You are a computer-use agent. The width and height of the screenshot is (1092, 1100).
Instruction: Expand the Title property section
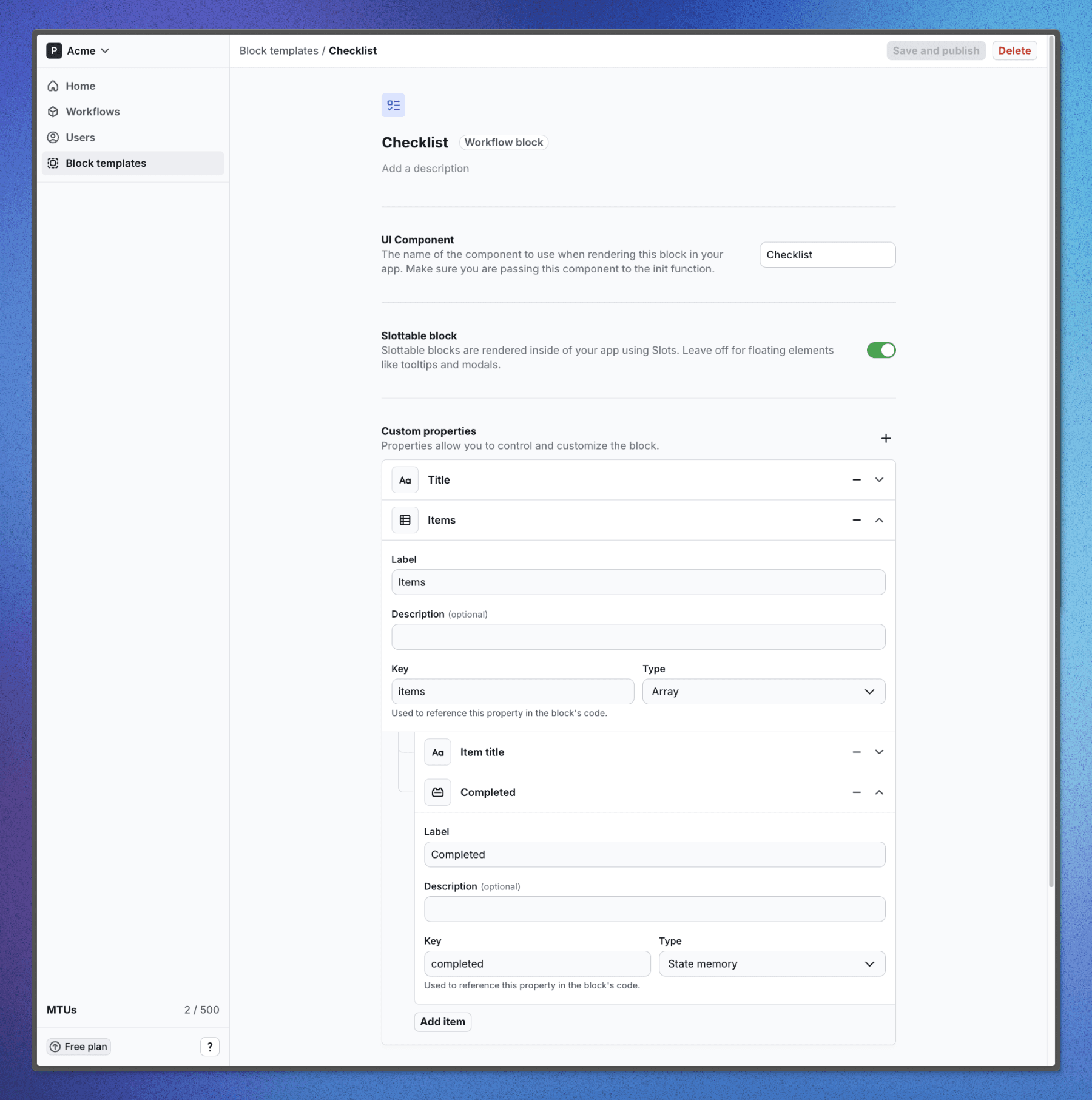[878, 479]
